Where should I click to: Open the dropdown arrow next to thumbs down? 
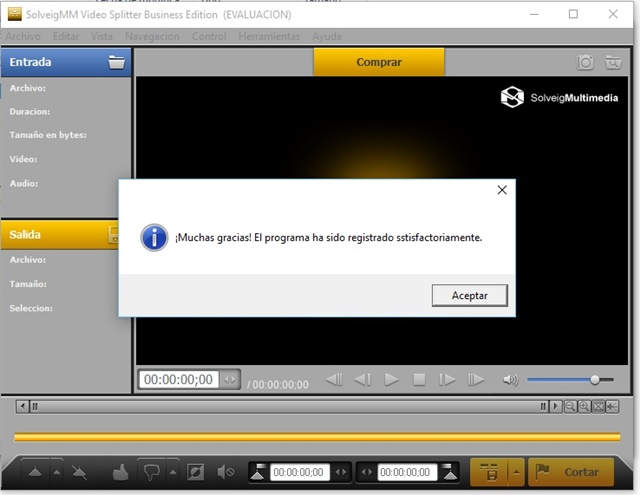pyautogui.click(x=173, y=473)
